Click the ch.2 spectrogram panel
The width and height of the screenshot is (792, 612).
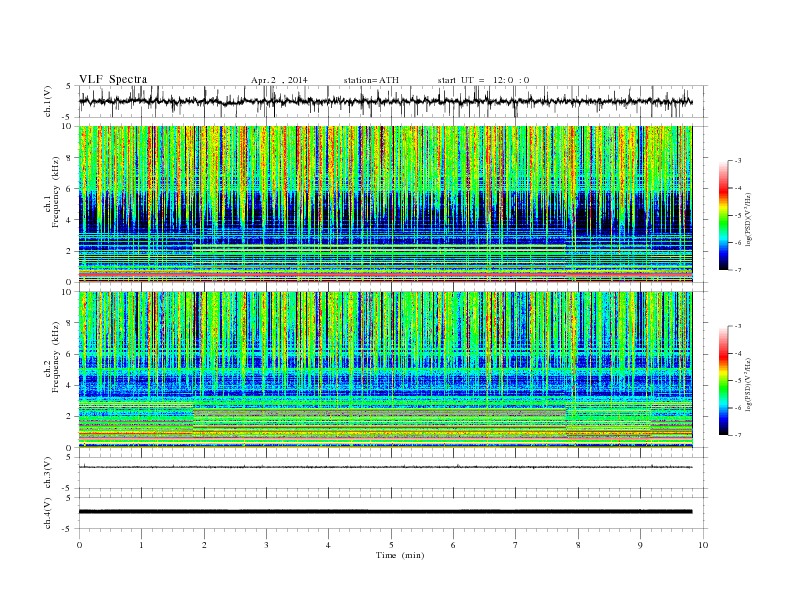point(385,369)
